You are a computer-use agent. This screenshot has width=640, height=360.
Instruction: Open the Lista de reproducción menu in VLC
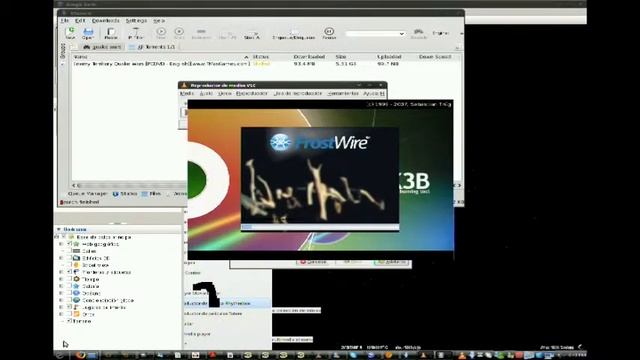pyautogui.click(x=298, y=93)
